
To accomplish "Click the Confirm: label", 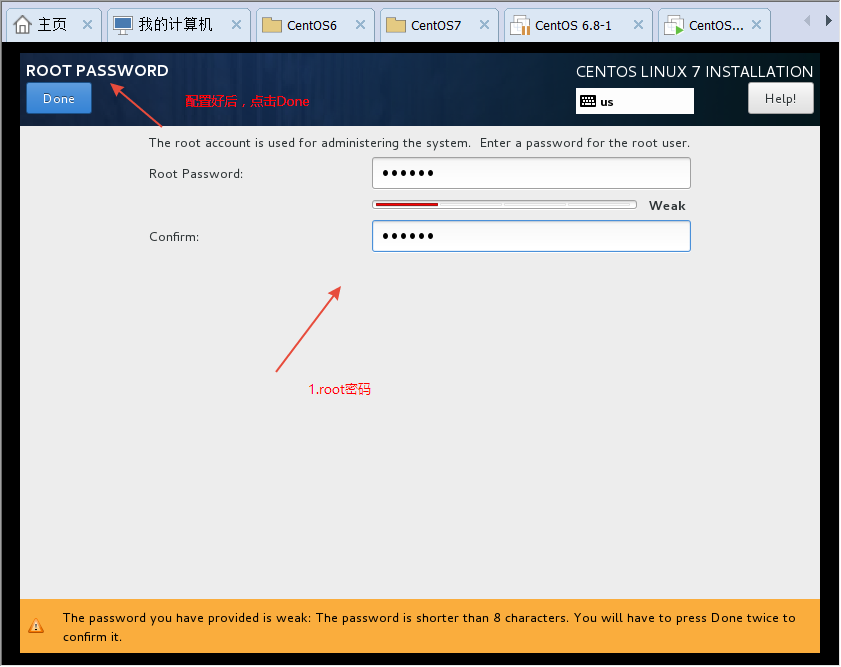I will (x=174, y=236).
